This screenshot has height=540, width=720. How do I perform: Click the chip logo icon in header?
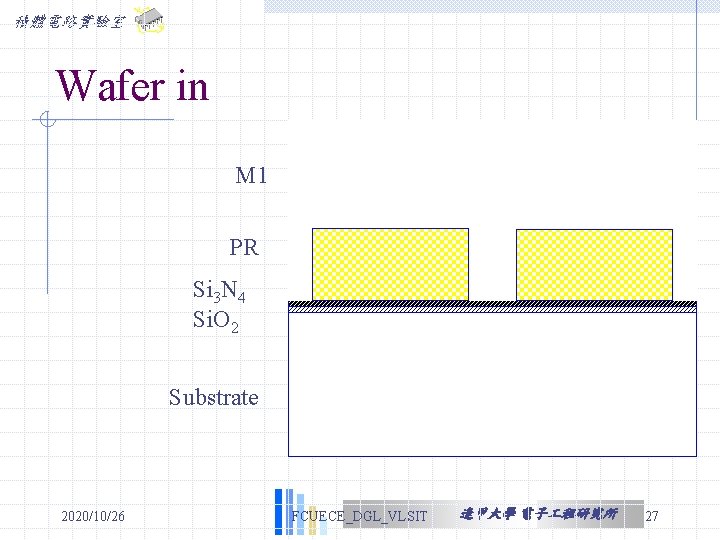coord(150,20)
